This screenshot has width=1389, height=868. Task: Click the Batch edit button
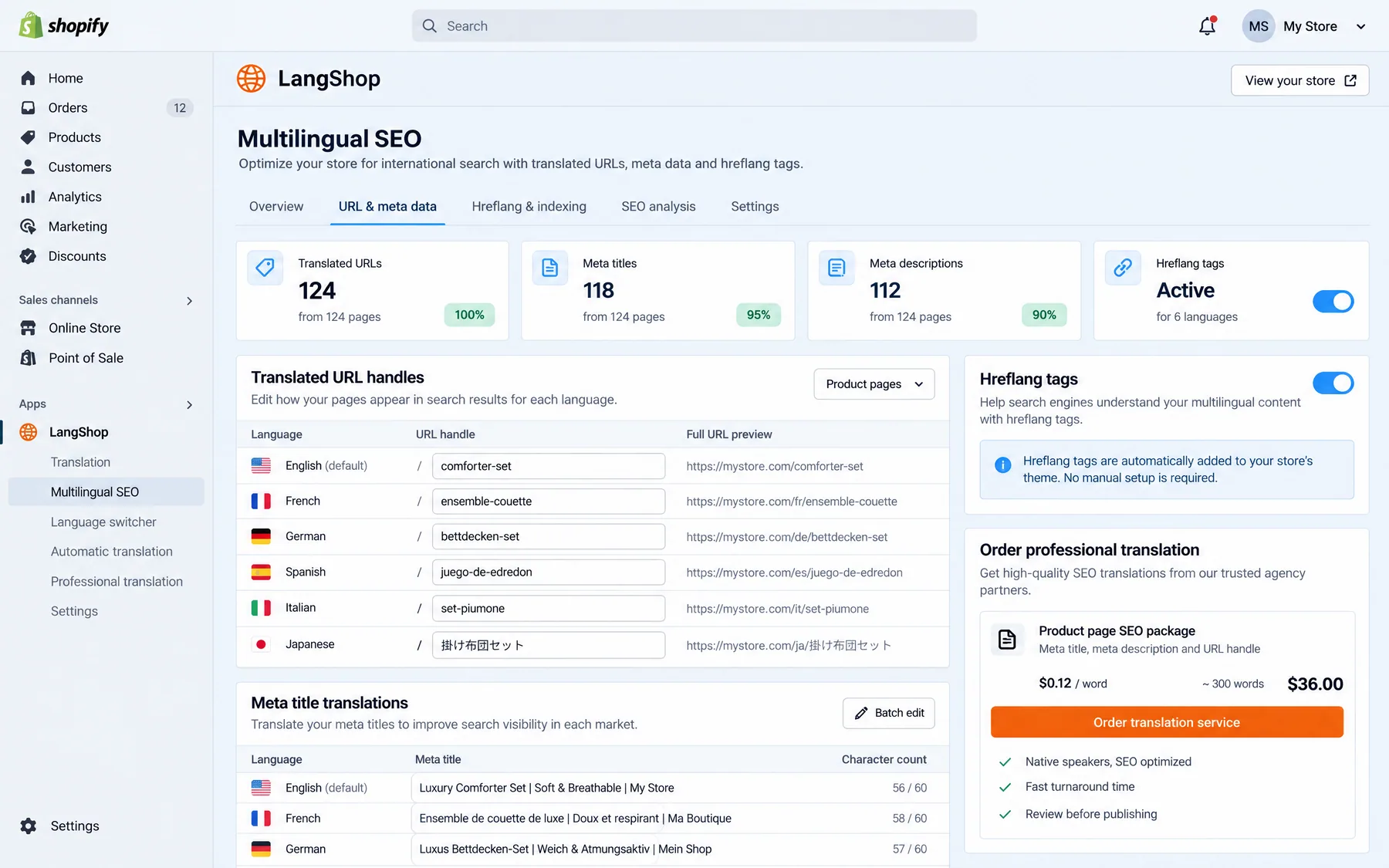click(x=888, y=713)
